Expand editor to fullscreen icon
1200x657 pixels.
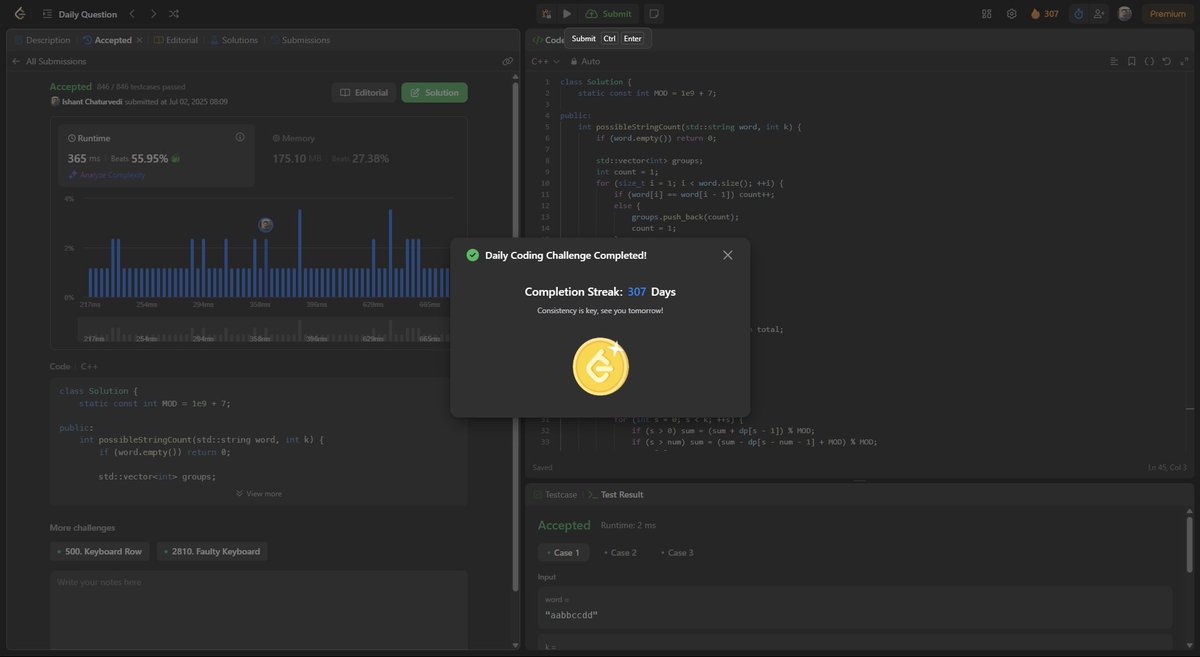(x=1184, y=61)
